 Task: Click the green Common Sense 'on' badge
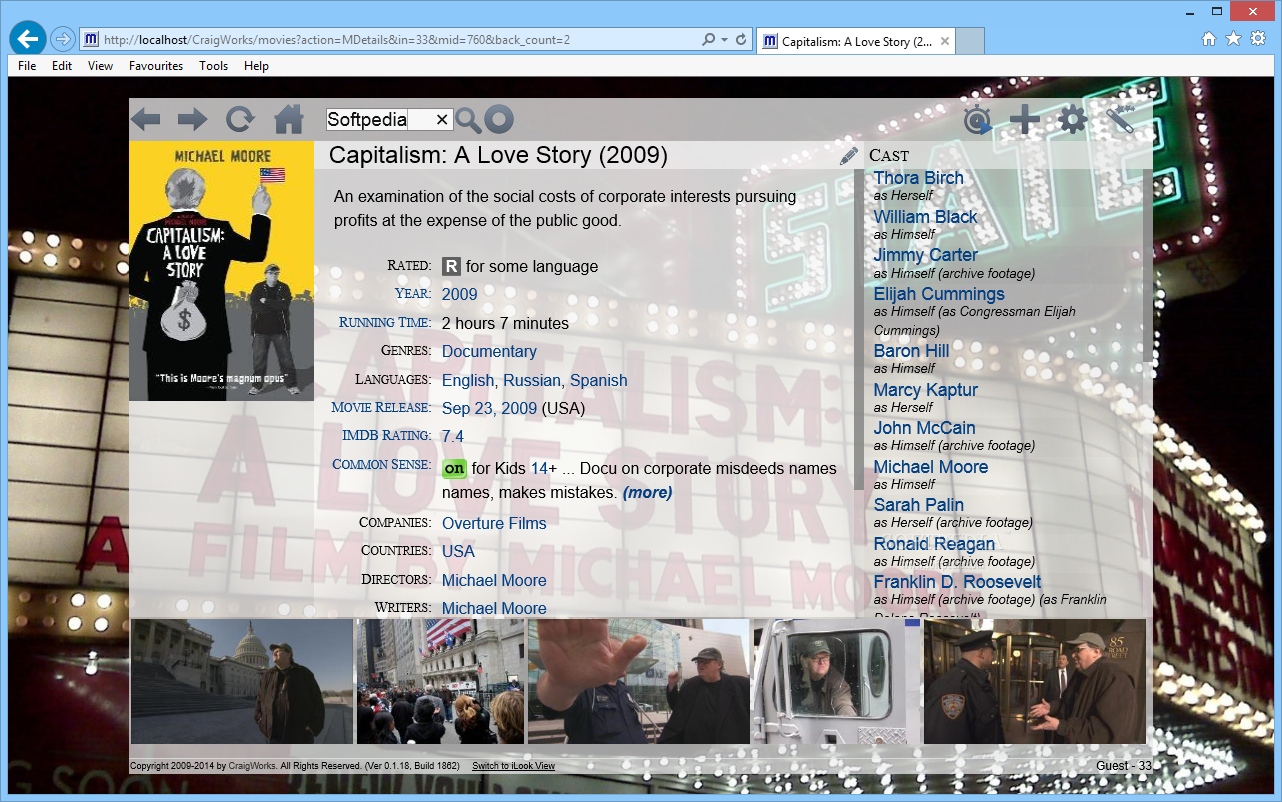[x=454, y=468]
